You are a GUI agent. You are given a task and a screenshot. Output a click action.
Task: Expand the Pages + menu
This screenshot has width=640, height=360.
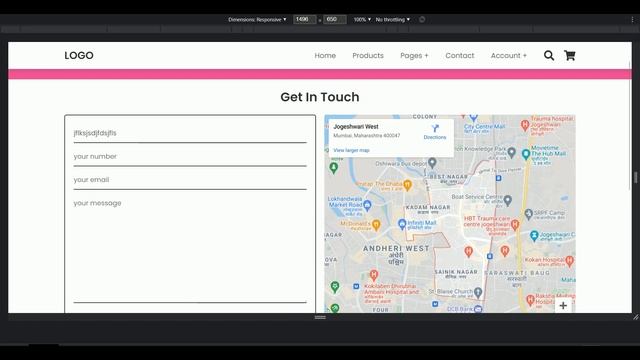click(x=414, y=56)
